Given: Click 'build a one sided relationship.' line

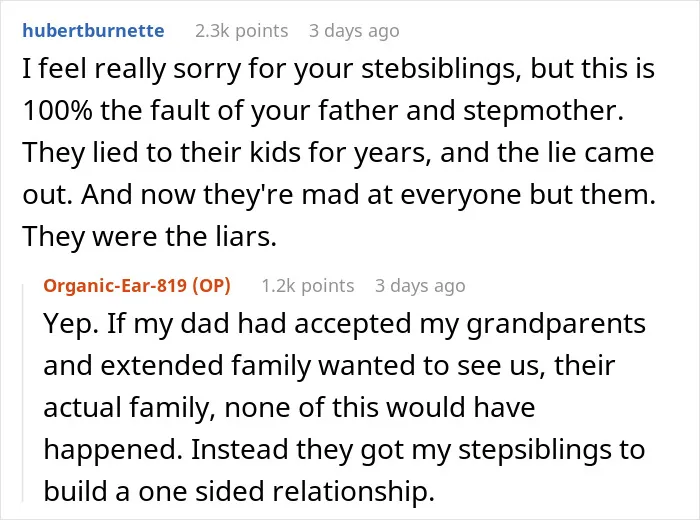Looking at the screenshot, I should 239,491.
